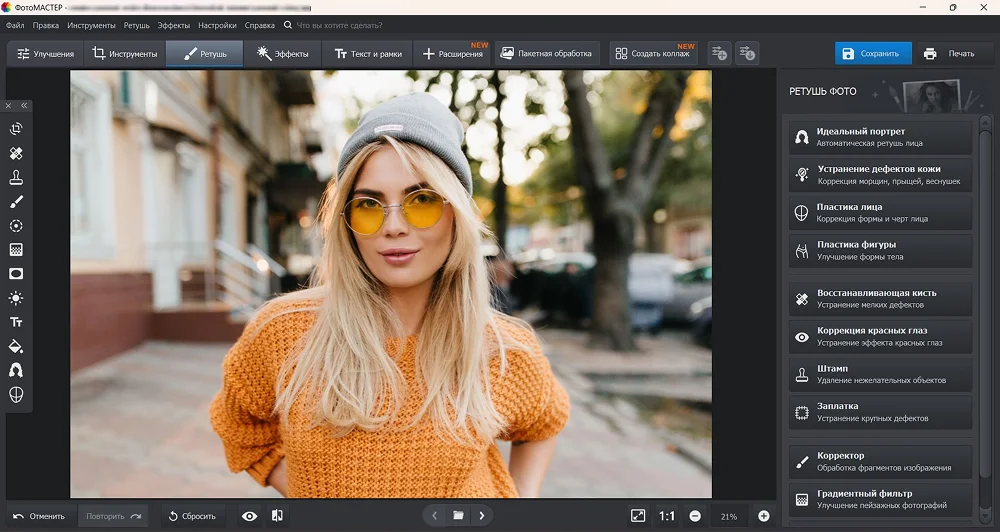Open Градиентный фильтр in right panel
This screenshot has height=532, width=1000.
[x=880, y=499]
